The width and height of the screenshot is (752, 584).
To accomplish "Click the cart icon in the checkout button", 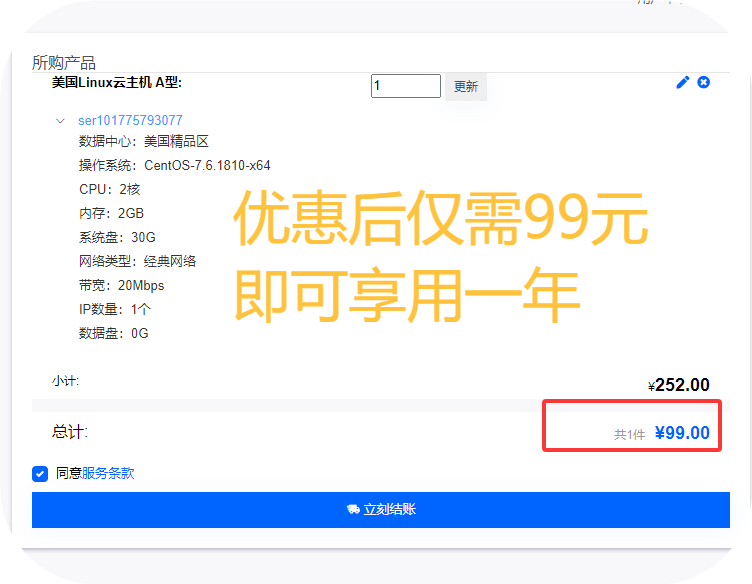I will [353, 510].
